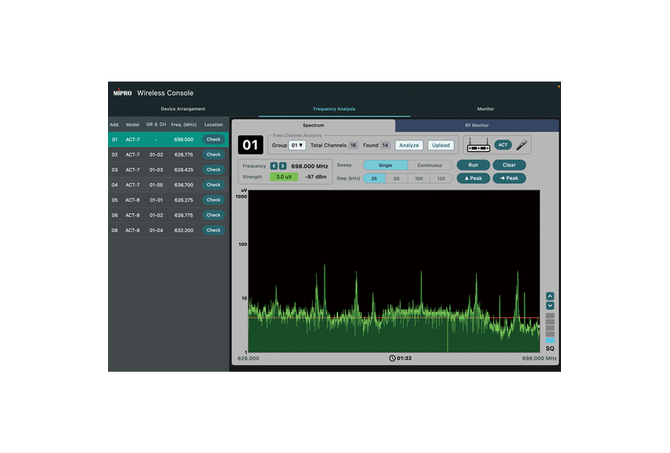Select Single sweep mode

pos(385,164)
